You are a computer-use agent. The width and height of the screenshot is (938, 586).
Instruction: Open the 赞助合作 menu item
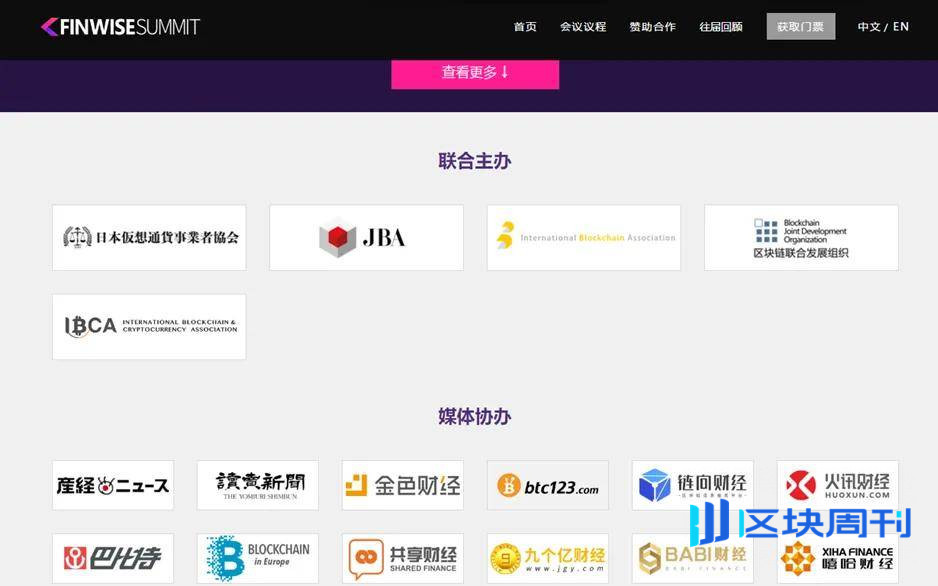pos(652,27)
